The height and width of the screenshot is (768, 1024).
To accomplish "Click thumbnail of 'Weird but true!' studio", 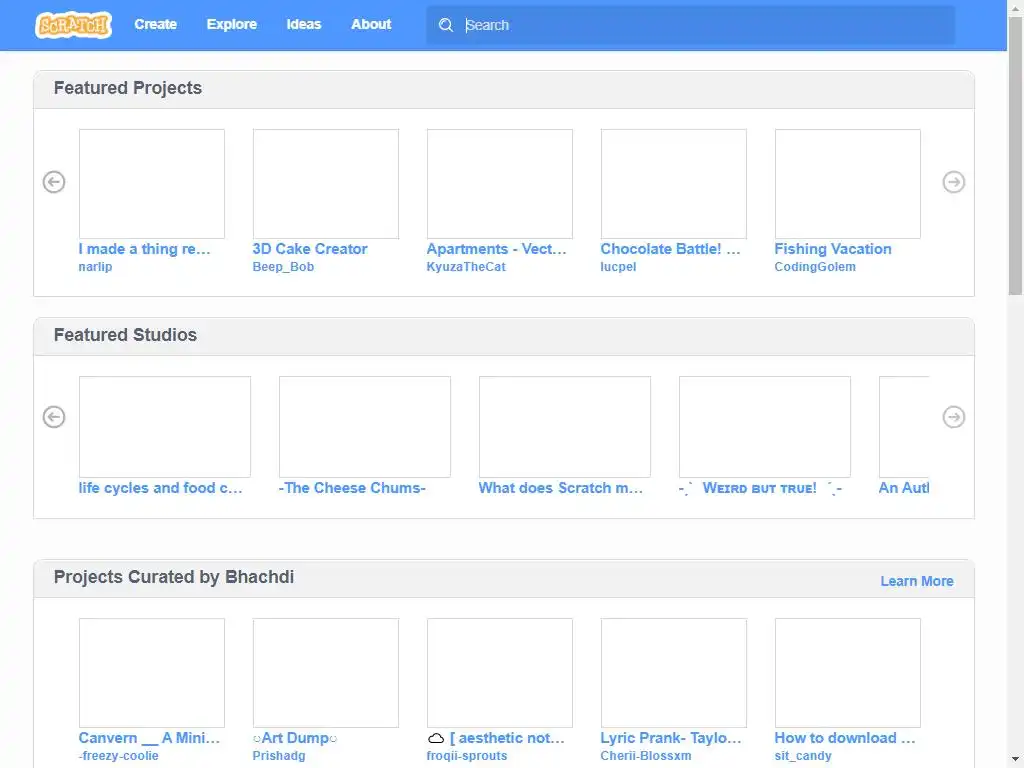I will coord(765,426).
